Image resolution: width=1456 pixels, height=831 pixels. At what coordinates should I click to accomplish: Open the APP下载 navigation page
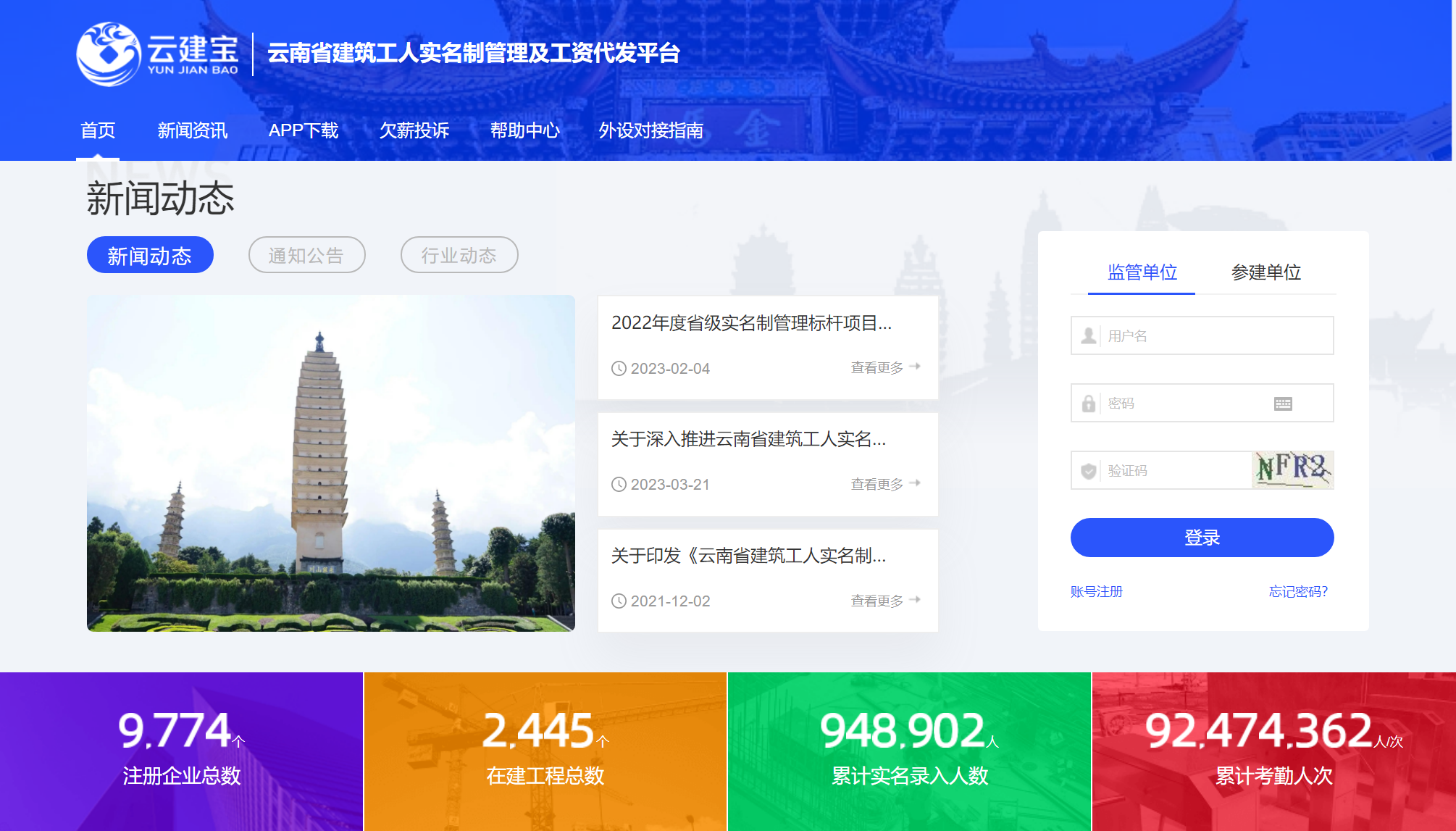(x=303, y=130)
